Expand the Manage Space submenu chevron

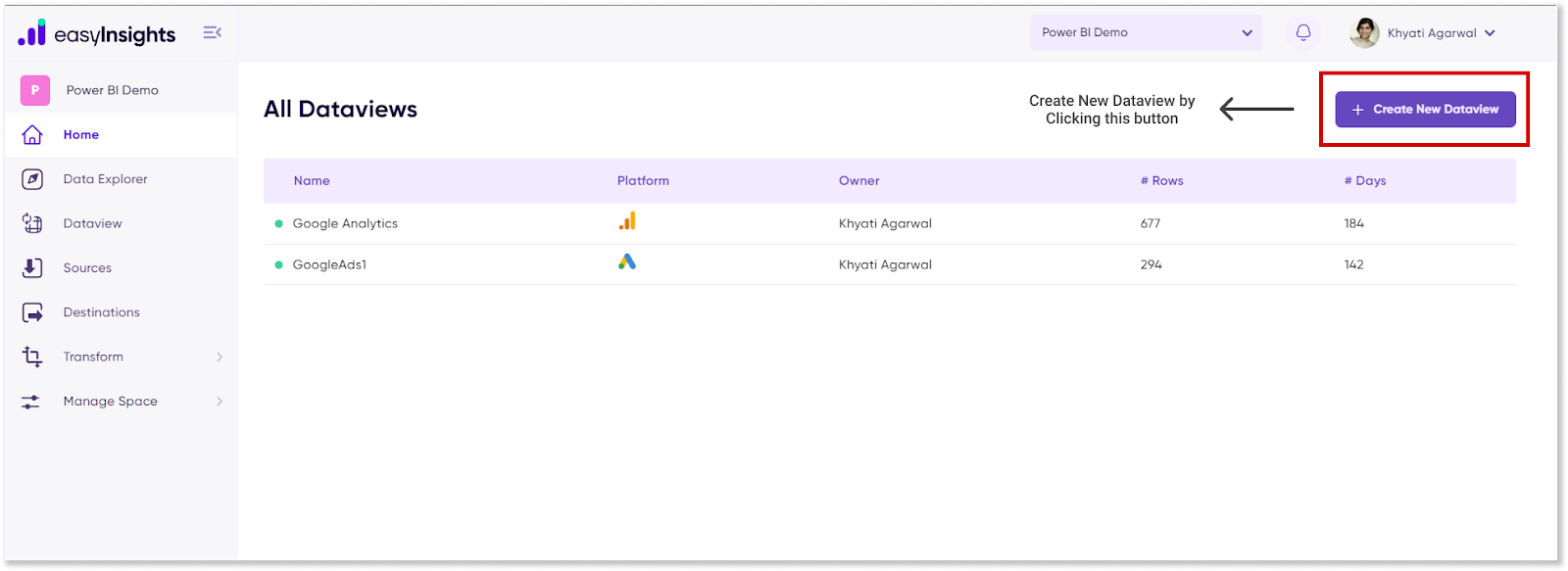click(220, 402)
